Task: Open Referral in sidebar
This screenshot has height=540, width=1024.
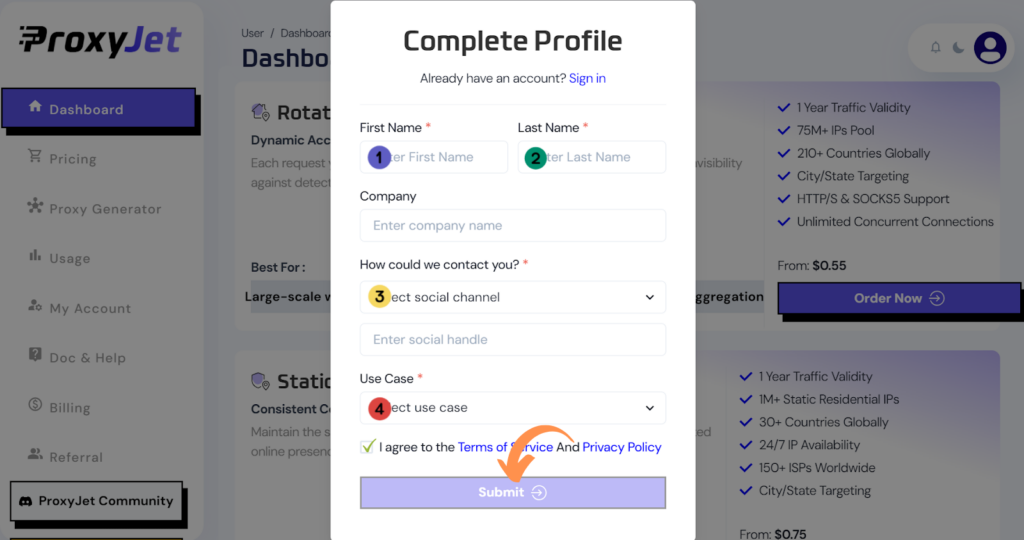Action: click(76, 457)
